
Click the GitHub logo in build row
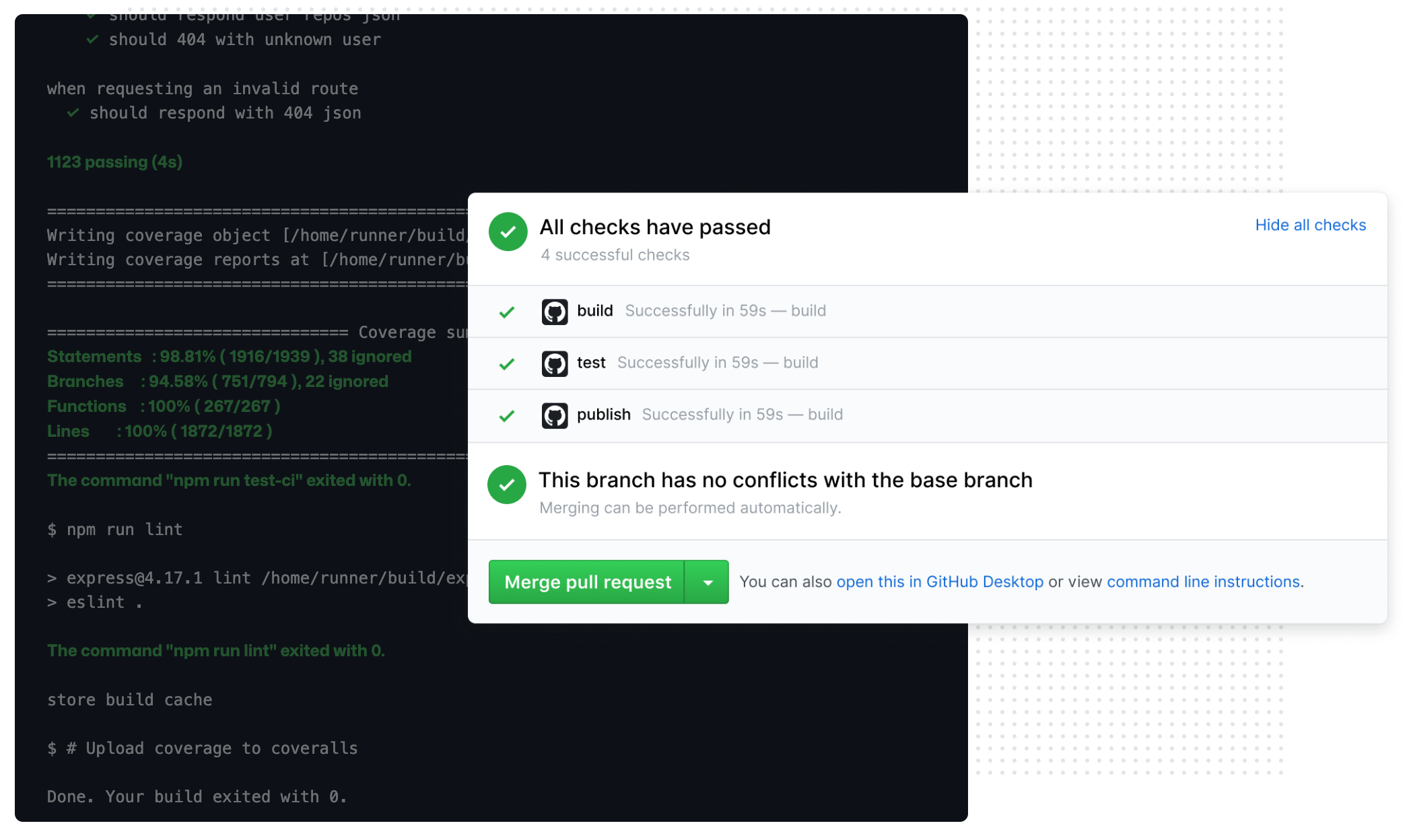(555, 312)
